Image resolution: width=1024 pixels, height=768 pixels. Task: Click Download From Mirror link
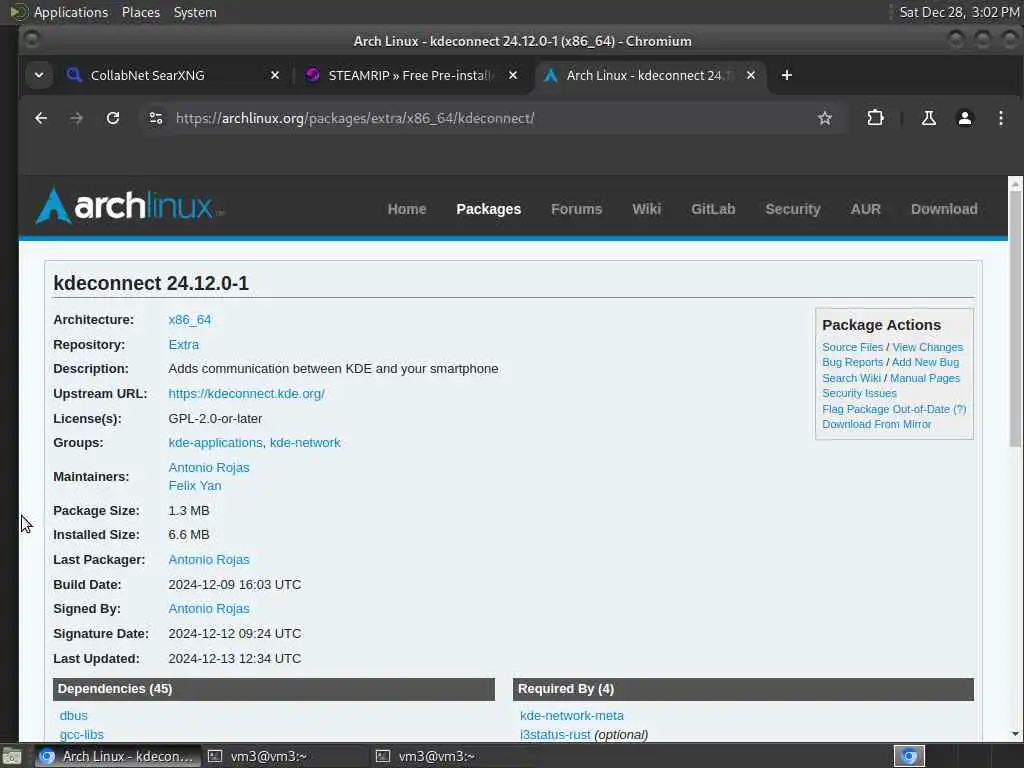pyautogui.click(x=876, y=424)
